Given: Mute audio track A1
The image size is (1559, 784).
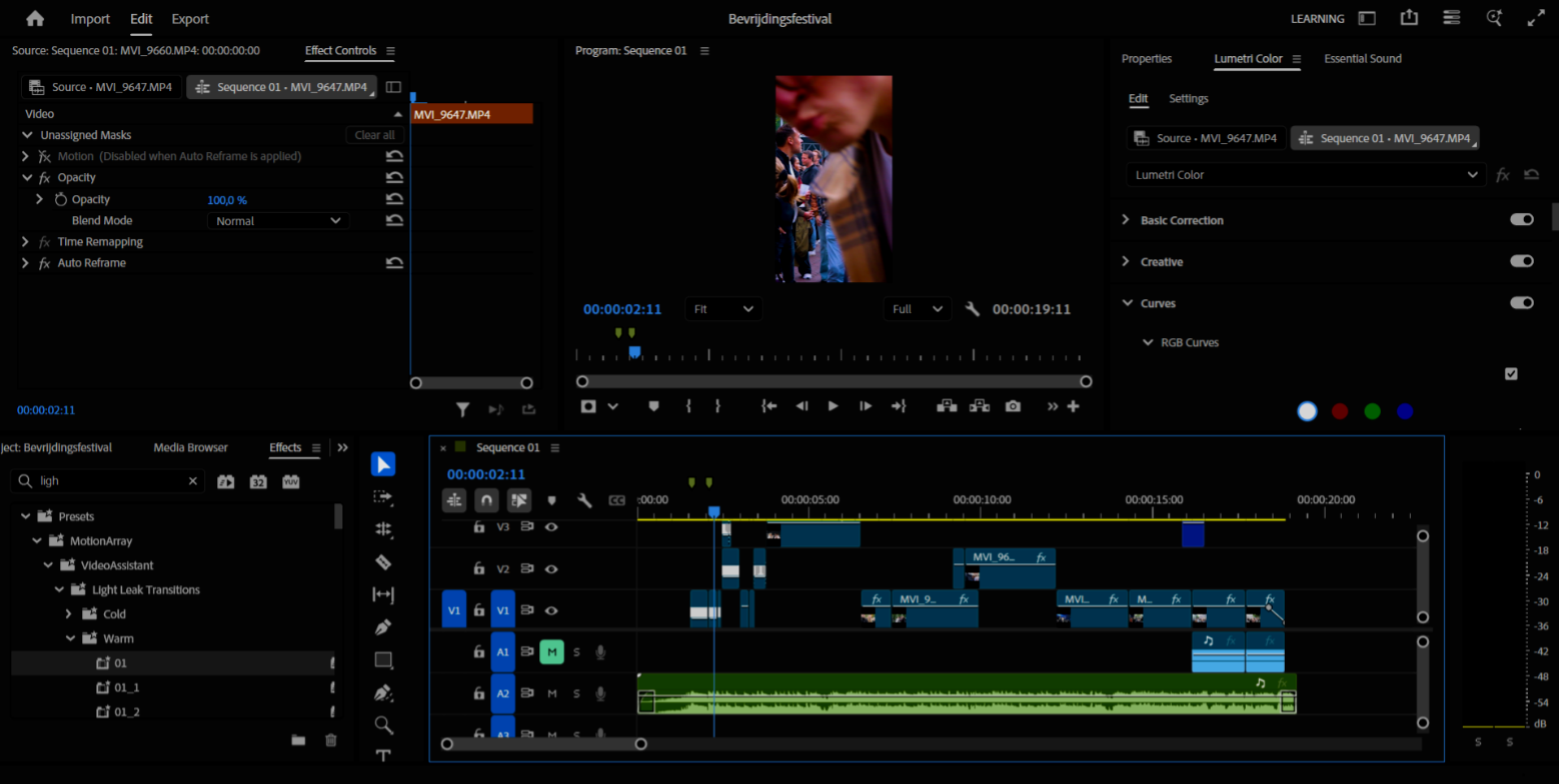Looking at the screenshot, I should click(552, 652).
